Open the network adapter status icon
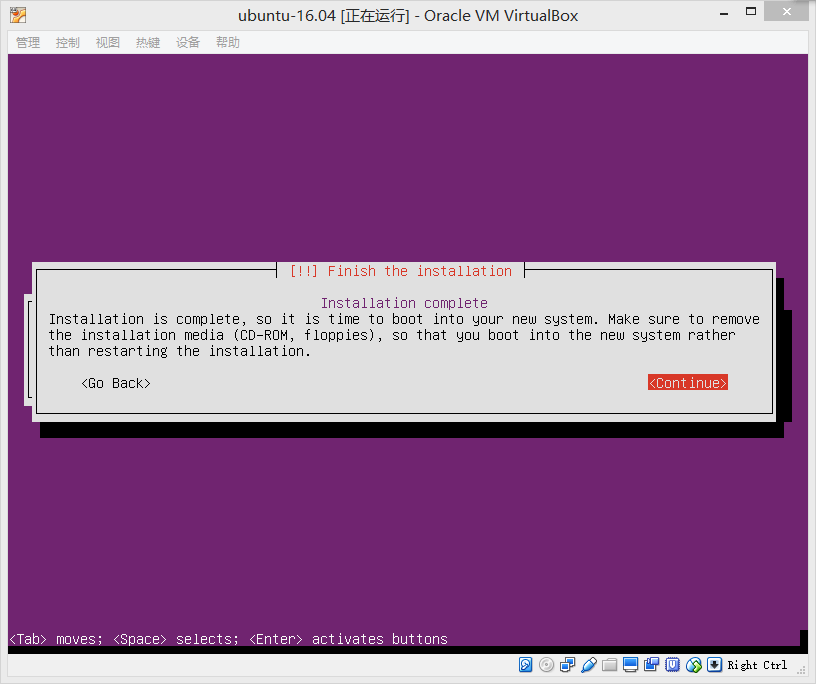The height and width of the screenshot is (684, 816). coord(567,665)
